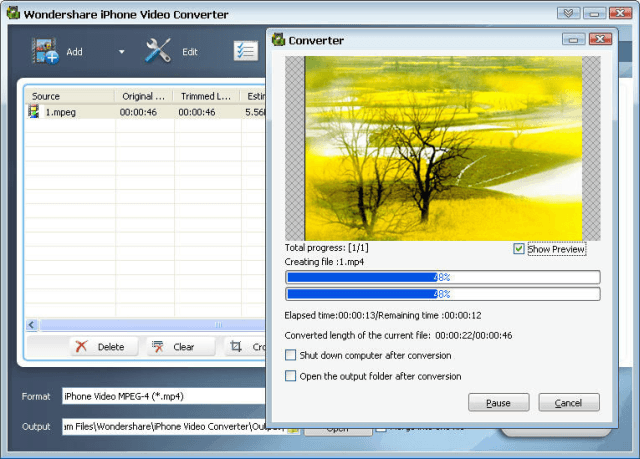The width and height of the screenshot is (640, 459).
Task: Close the Converter dialog
Action: (x=600, y=39)
